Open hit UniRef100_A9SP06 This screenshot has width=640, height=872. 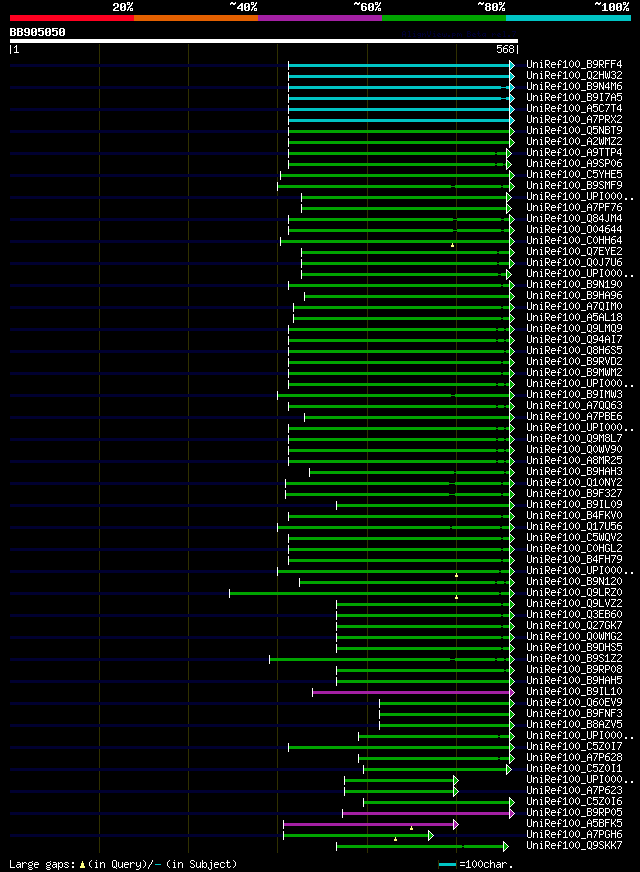coord(574,164)
